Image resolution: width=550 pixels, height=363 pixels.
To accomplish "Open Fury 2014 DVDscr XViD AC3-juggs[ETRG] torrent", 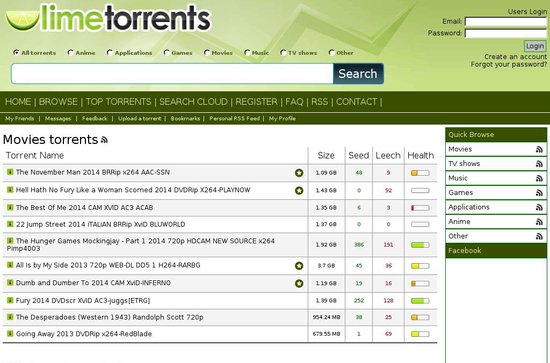I will (x=83, y=301).
